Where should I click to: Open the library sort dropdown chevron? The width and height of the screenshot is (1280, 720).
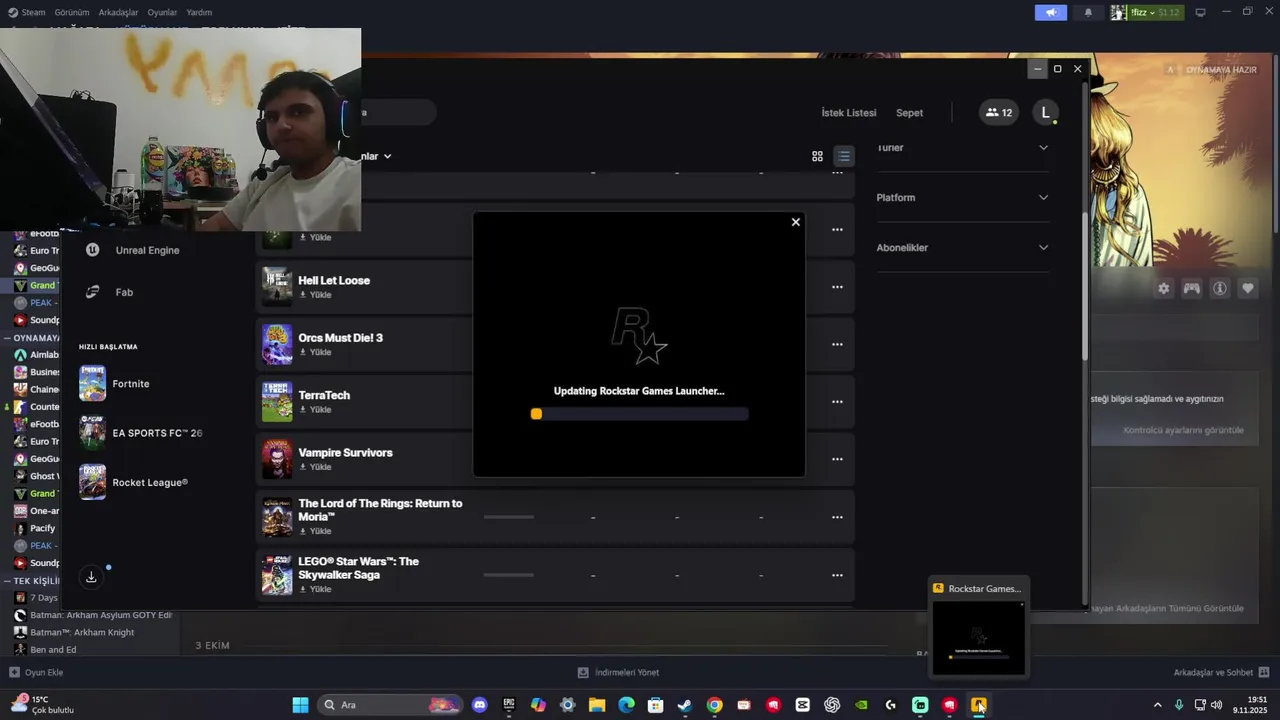click(387, 156)
